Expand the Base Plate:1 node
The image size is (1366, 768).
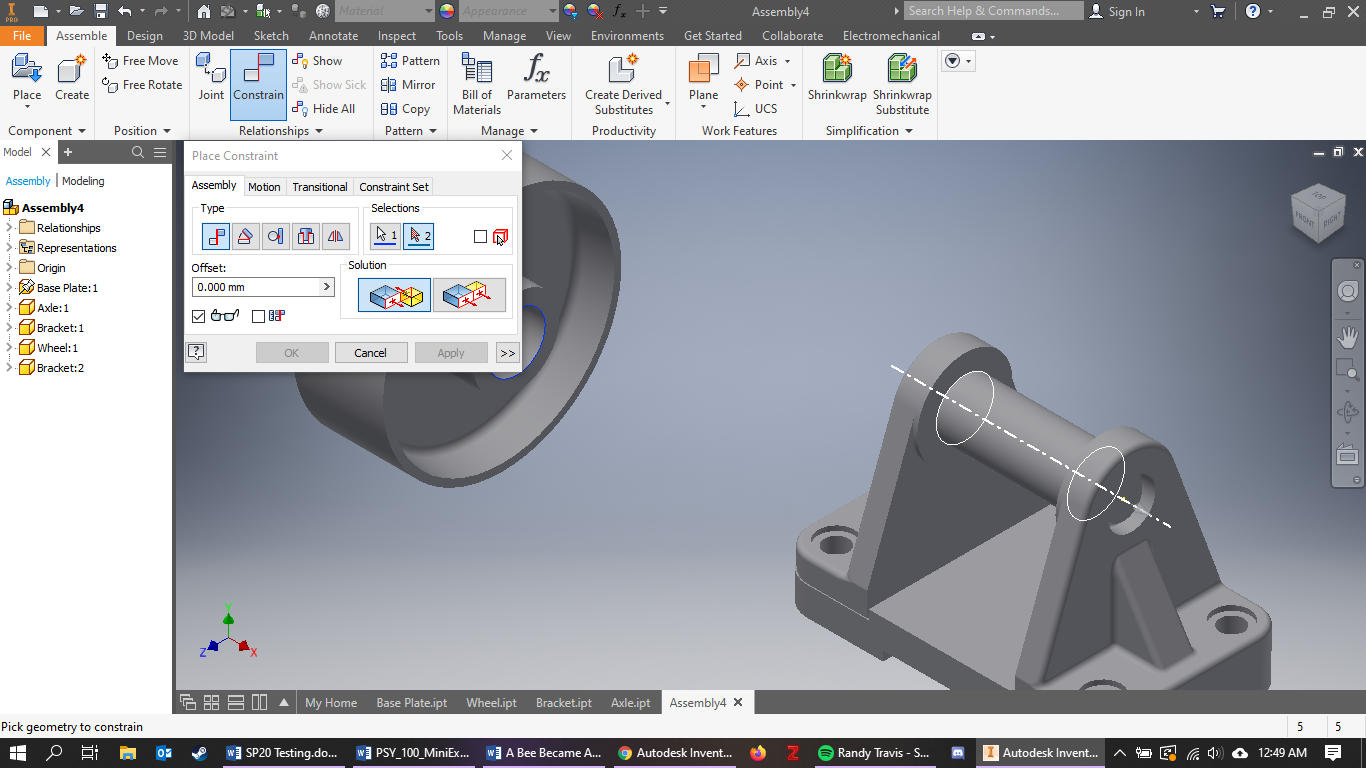(x=9, y=288)
